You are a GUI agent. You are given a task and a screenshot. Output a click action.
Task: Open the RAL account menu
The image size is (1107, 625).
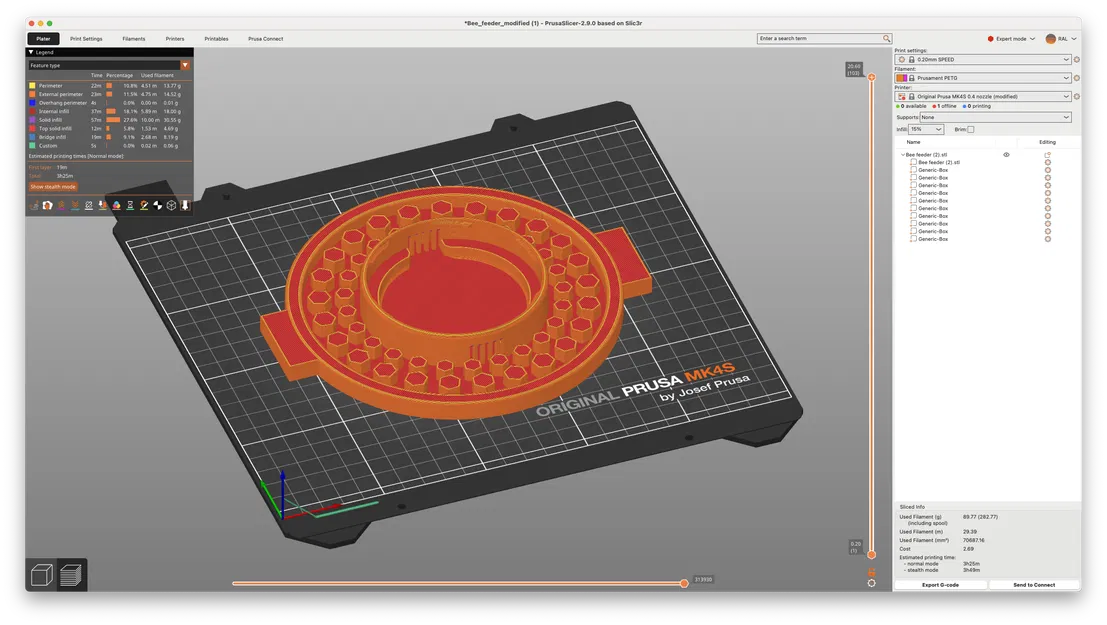click(x=1061, y=39)
